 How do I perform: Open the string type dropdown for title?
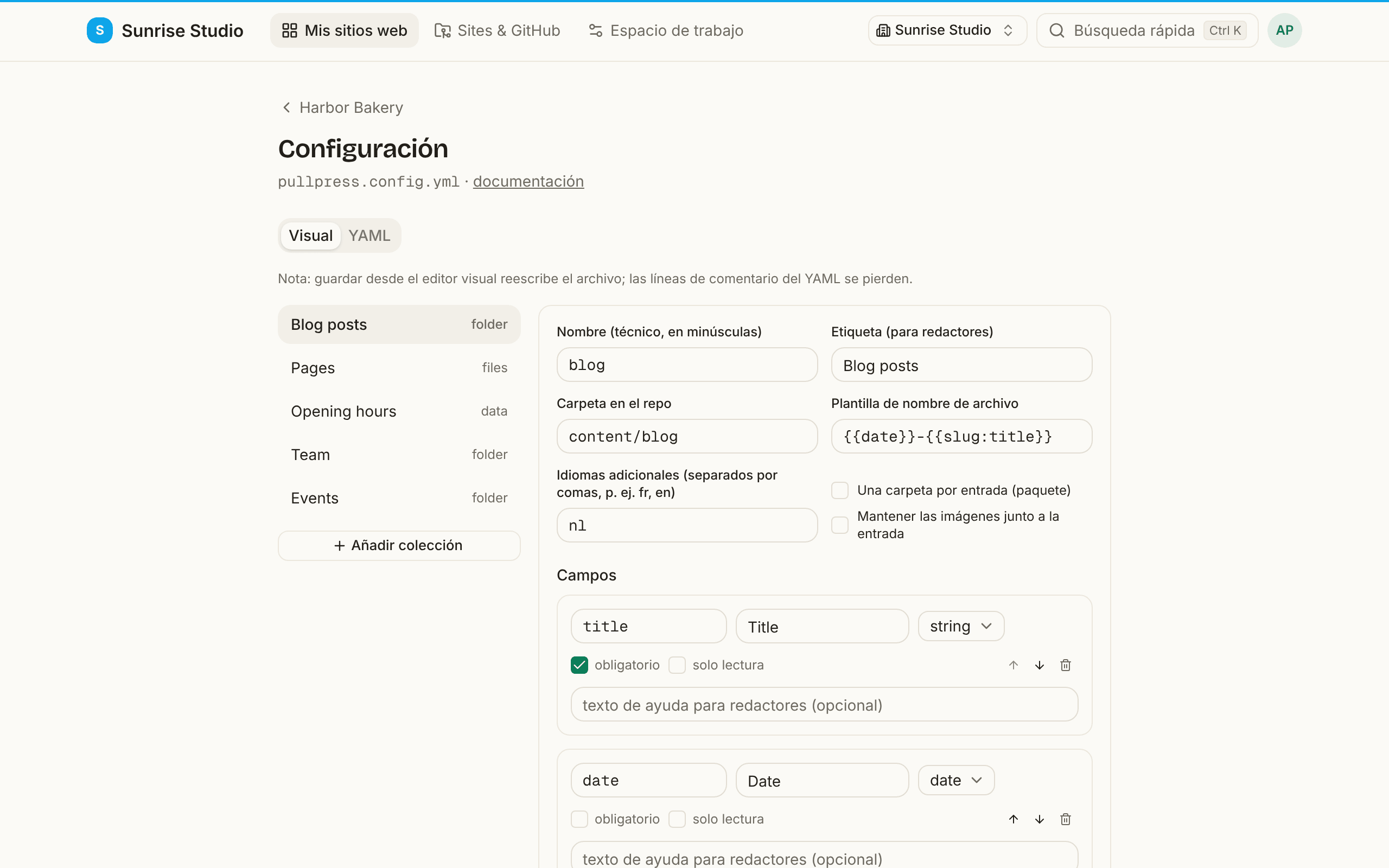coord(961,626)
